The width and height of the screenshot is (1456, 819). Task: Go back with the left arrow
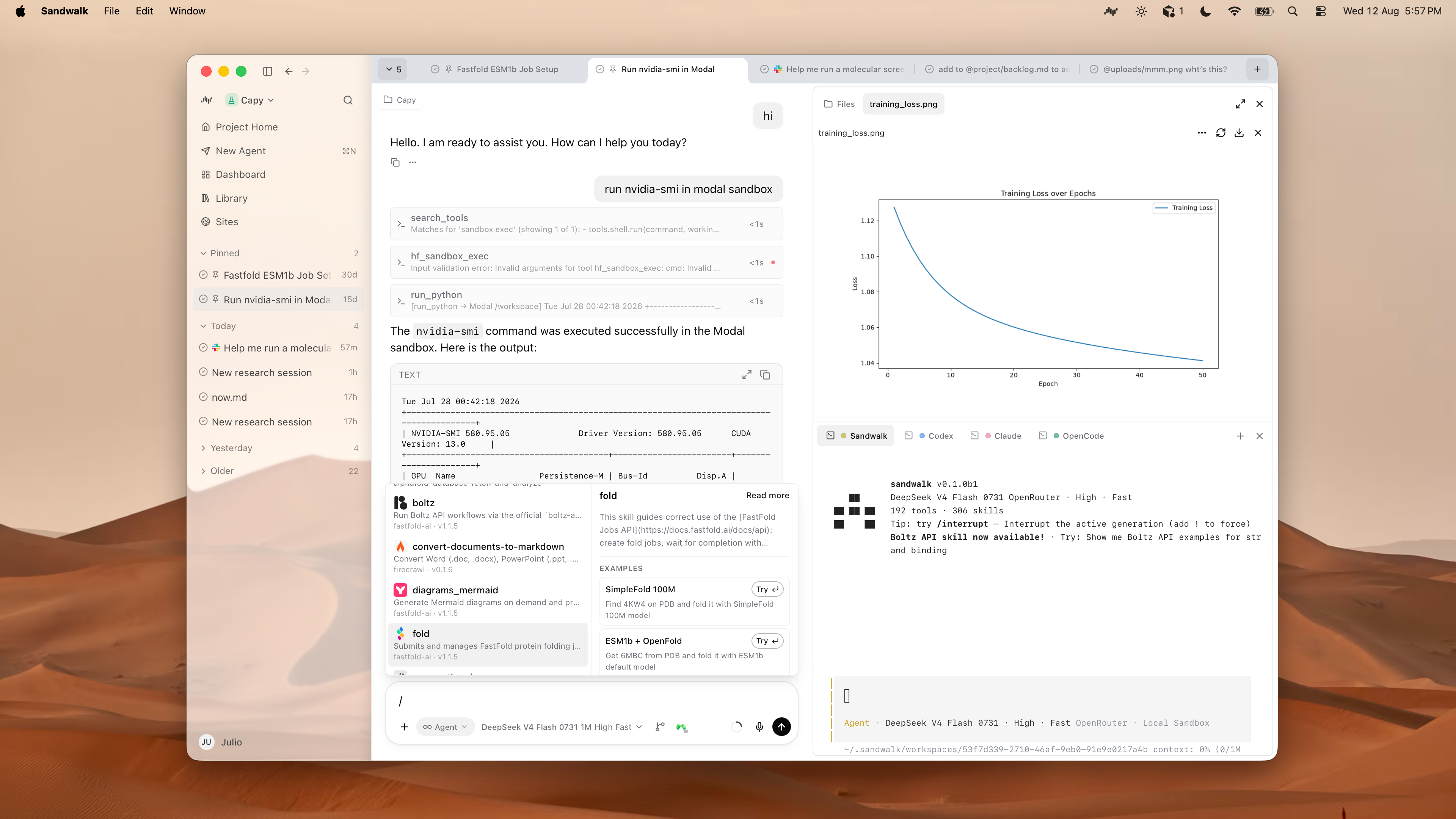point(289,71)
